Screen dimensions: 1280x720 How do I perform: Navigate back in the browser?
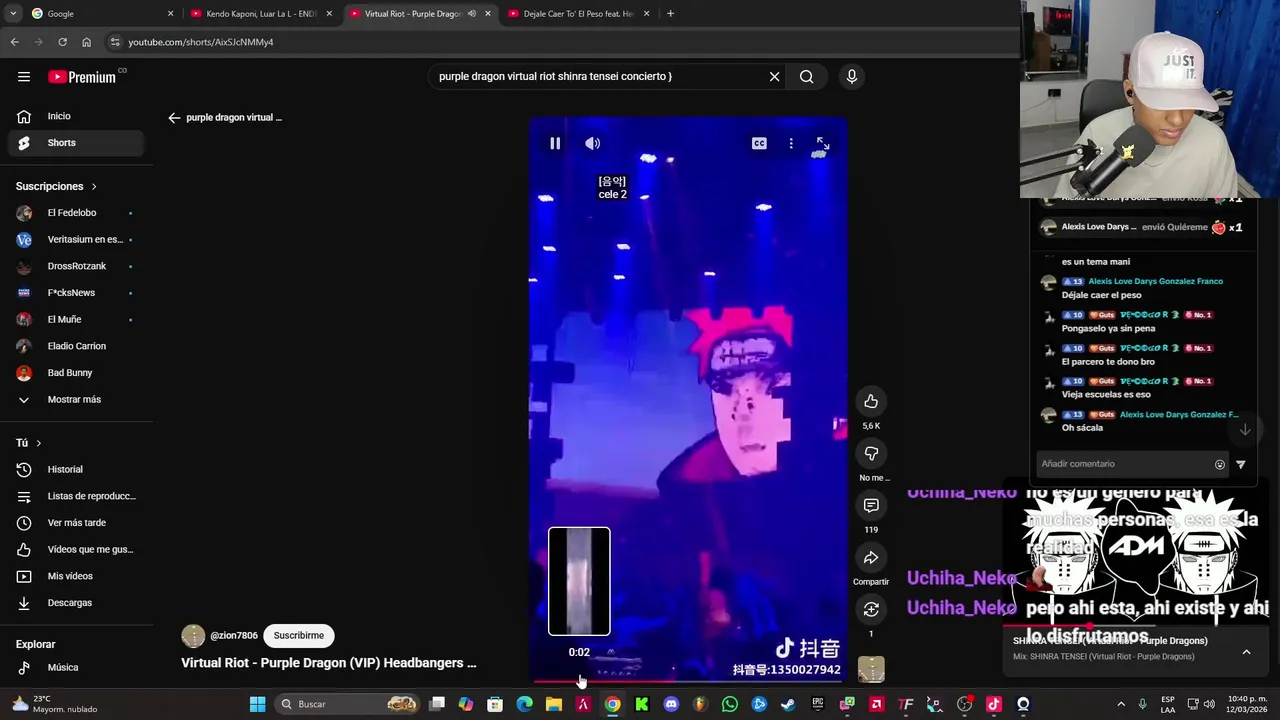click(14, 42)
